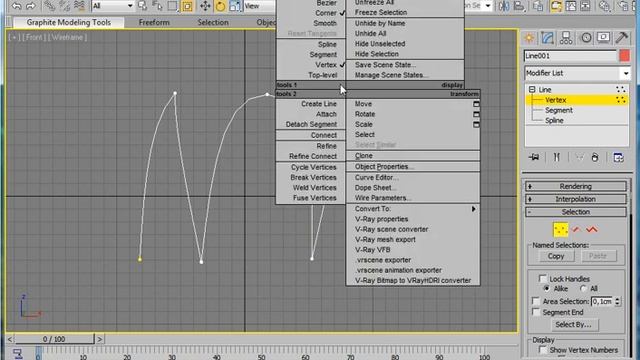Click the Bind to Space Warp icon
640x360 pixels.
(79, 6)
